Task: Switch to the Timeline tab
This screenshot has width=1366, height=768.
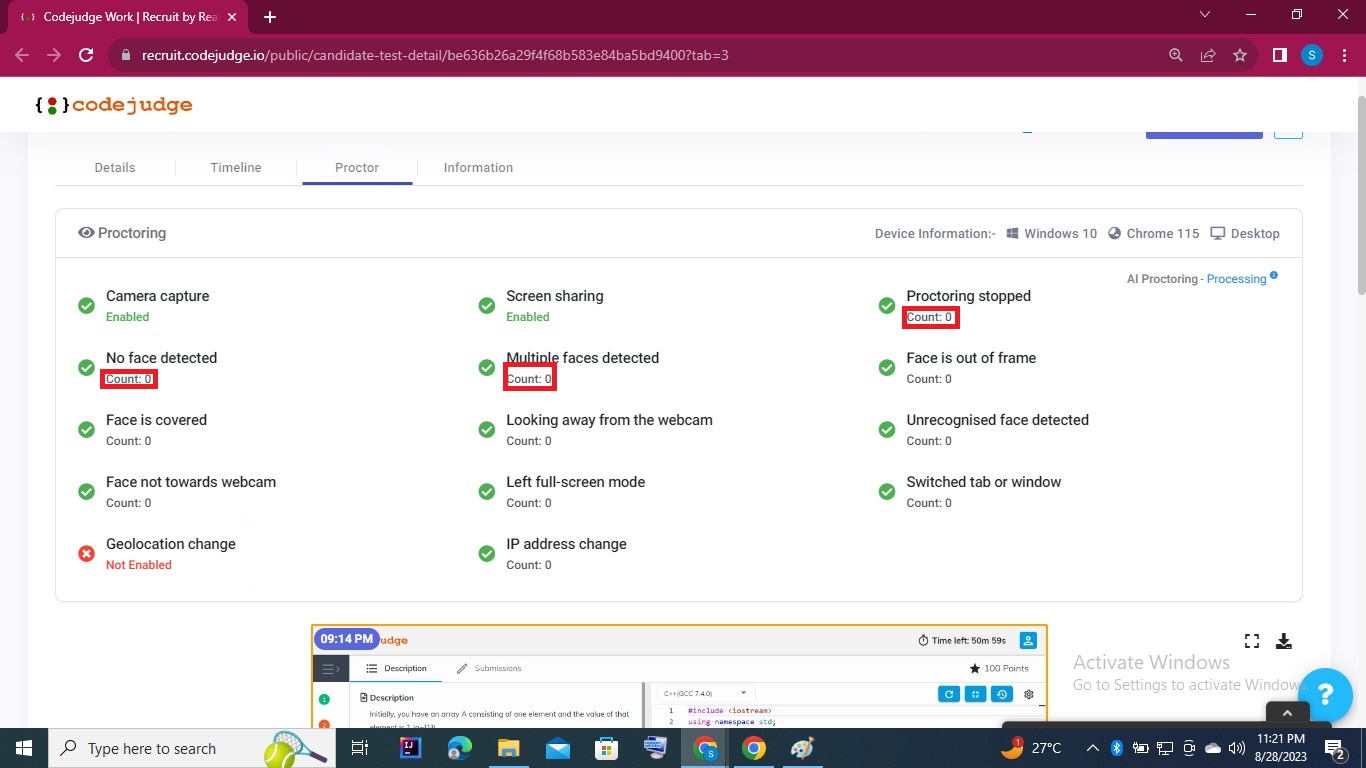Action: click(x=235, y=167)
